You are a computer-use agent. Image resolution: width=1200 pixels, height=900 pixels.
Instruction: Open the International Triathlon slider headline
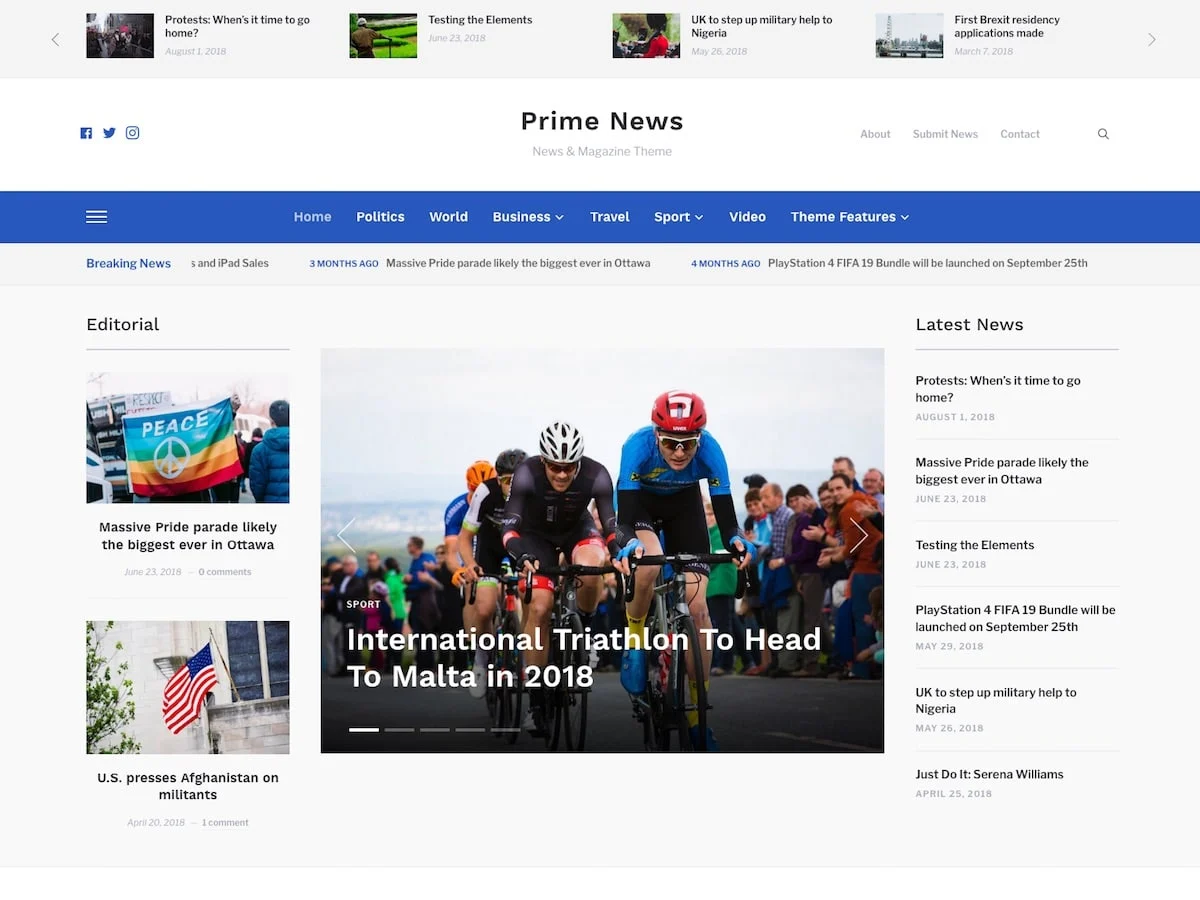pyautogui.click(x=584, y=657)
